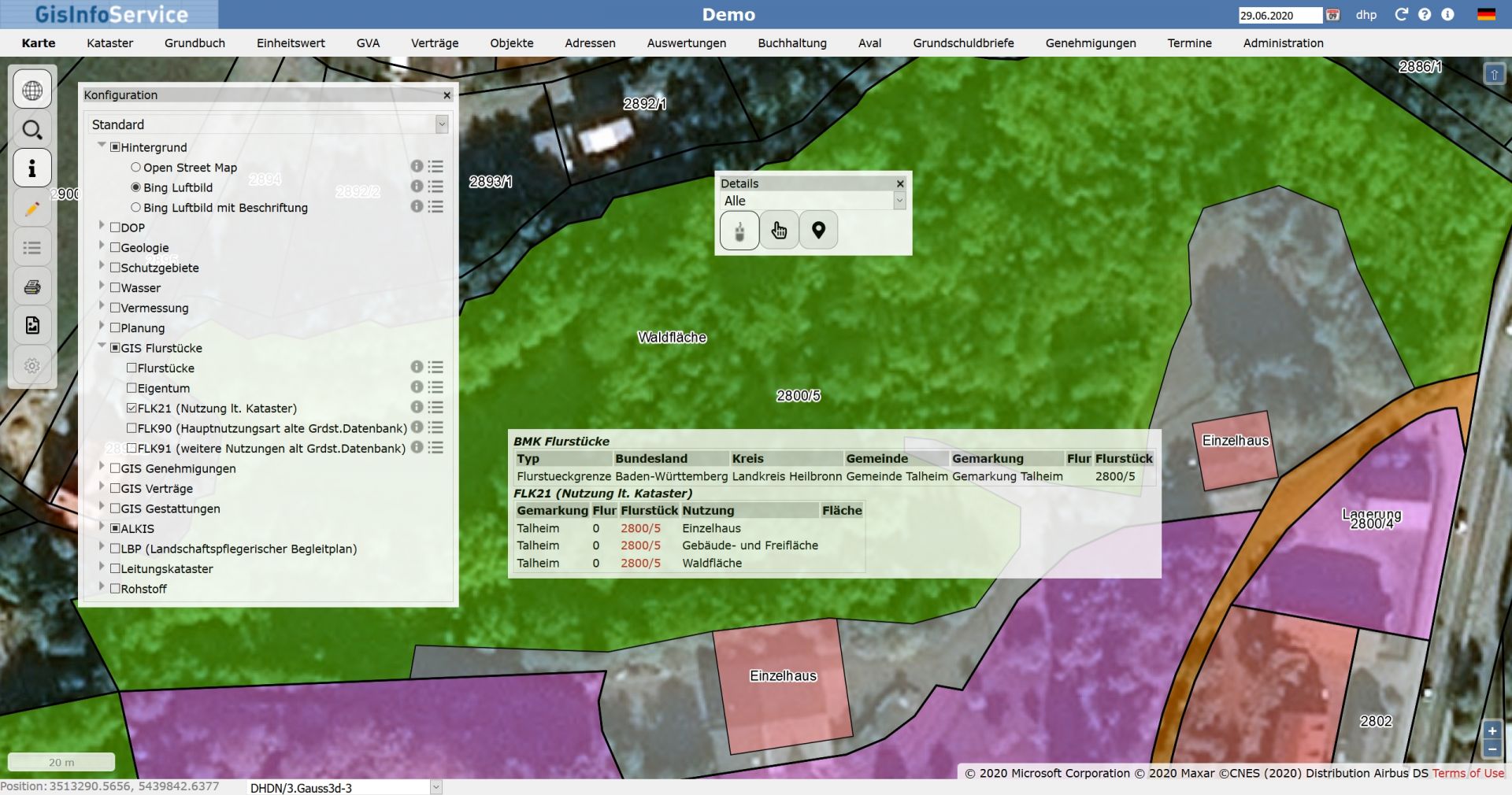
Task: Open the Administration menu
Action: 1283,43
